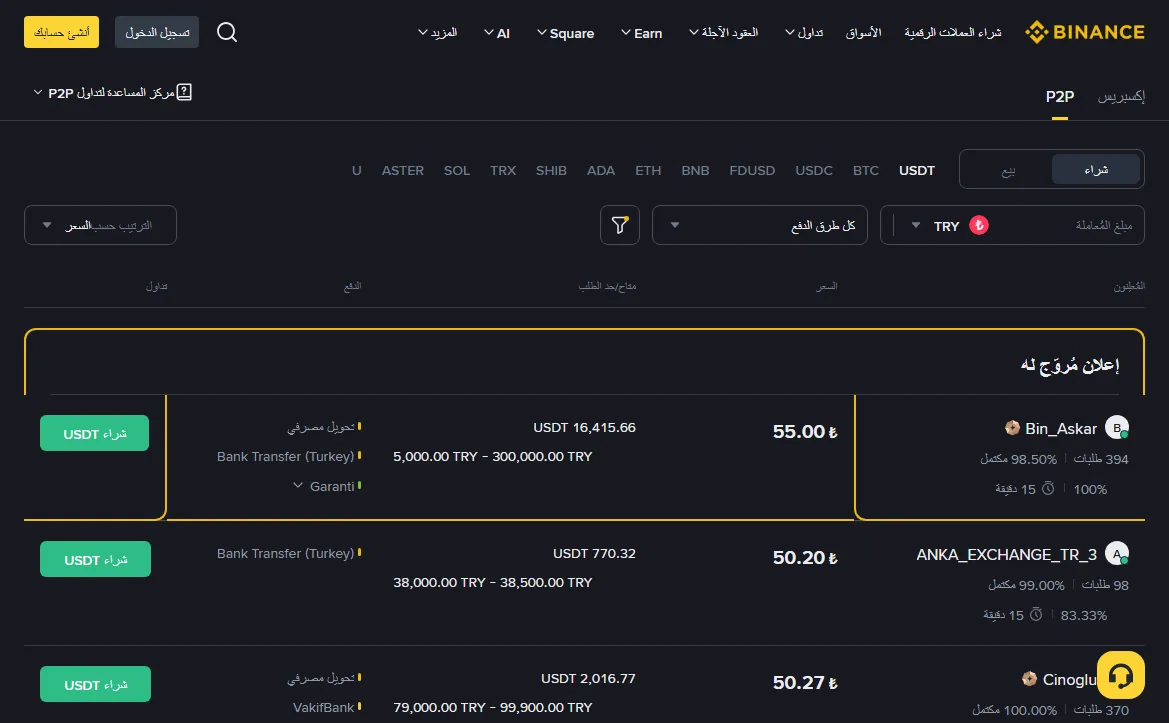The image size is (1169, 723).
Task: Open the ANKA_EXCHANGE_TR_3 advertiser profile link
Action: click(x=1006, y=555)
